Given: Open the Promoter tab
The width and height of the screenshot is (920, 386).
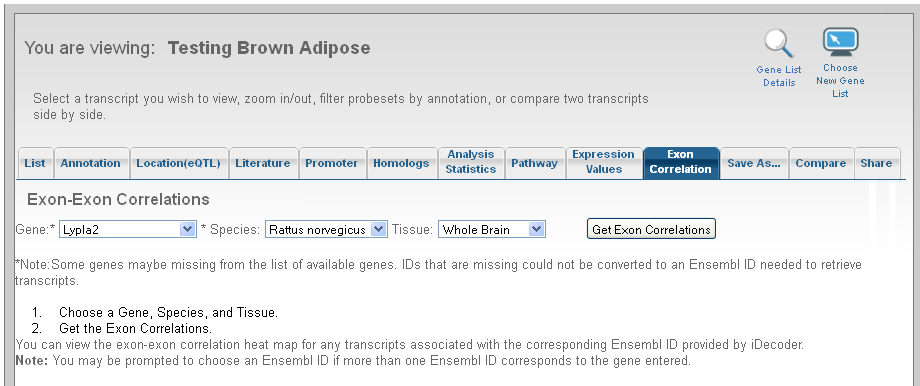Looking at the screenshot, I should (332, 163).
